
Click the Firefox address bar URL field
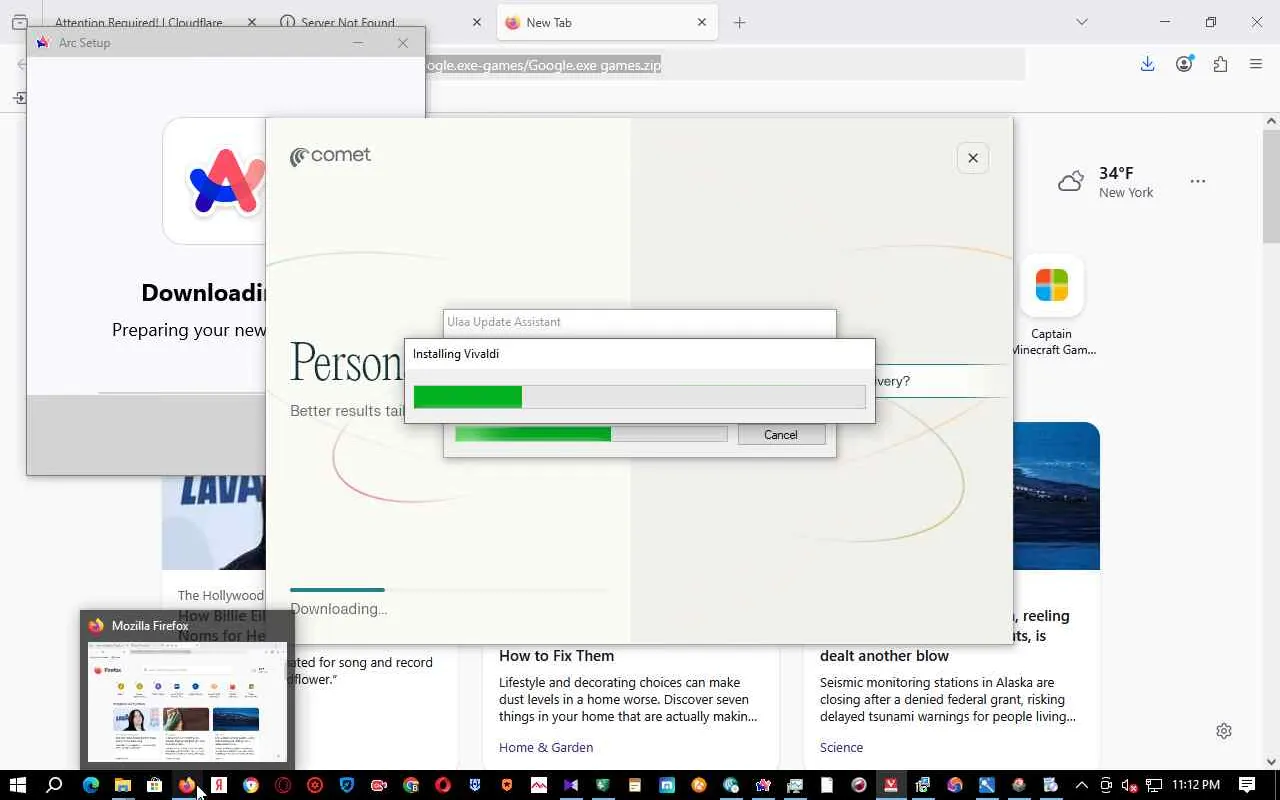(x=725, y=65)
